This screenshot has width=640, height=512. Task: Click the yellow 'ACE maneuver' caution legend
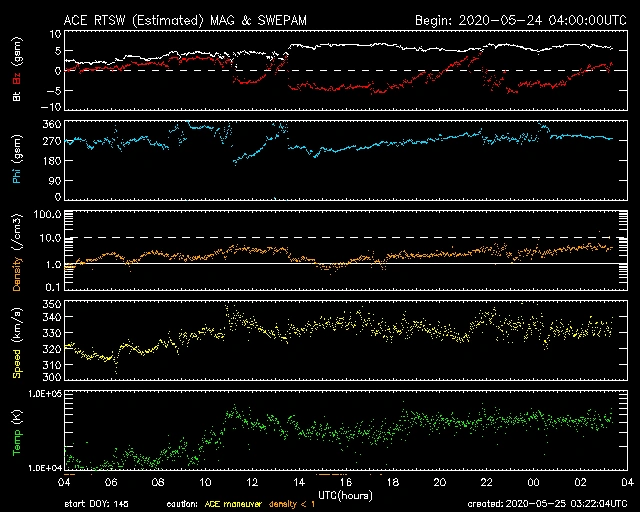(x=233, y=504)
